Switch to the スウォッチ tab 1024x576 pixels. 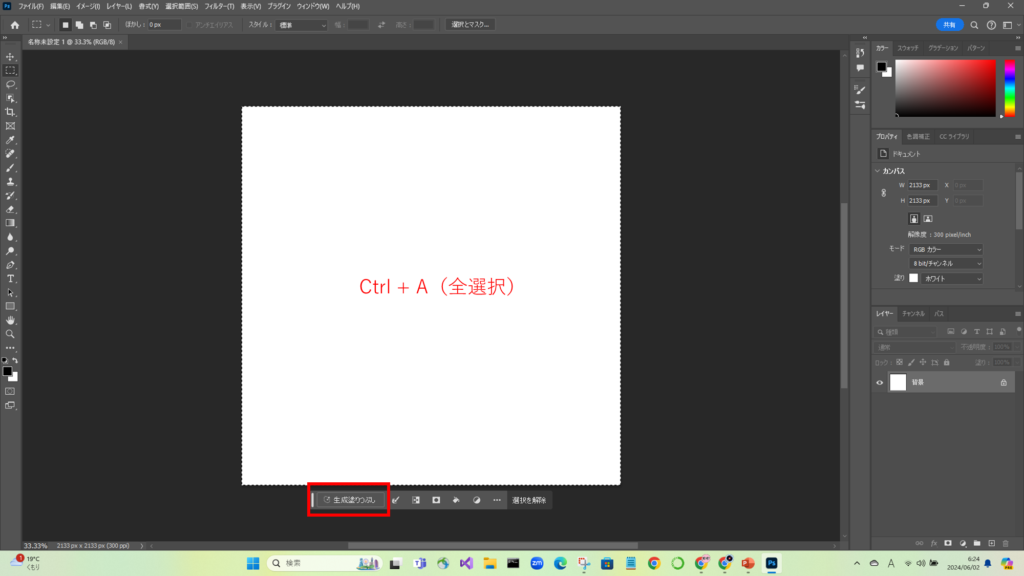click(908, 48)
